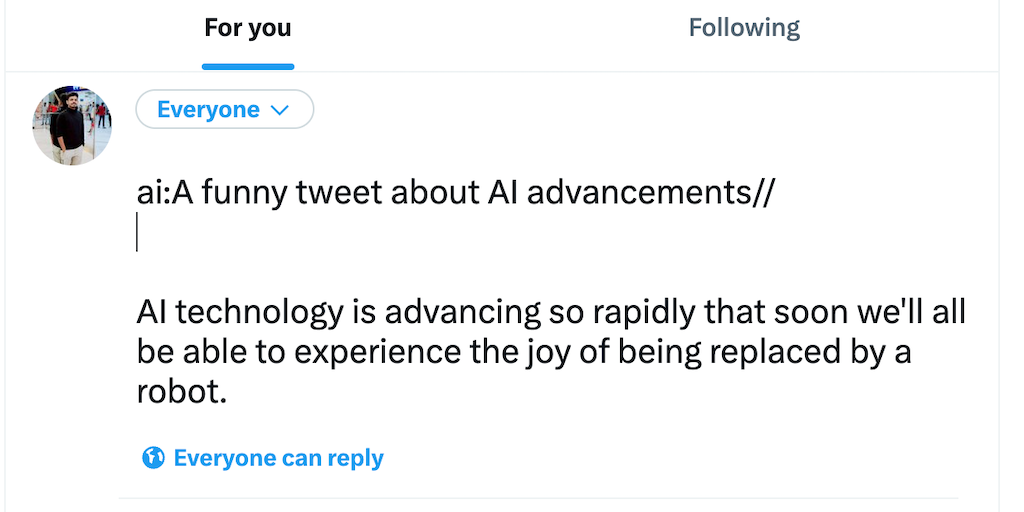Click the word "robot." in the tweet
The image size is (1024, 512).
point(182,392)
